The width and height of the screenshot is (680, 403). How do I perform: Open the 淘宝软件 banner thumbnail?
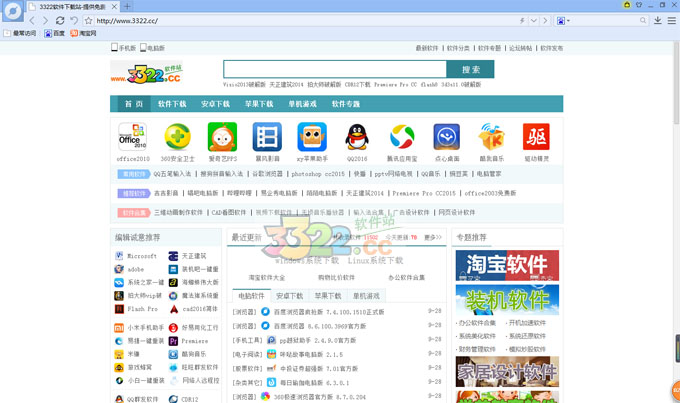[x=507, y=265]
